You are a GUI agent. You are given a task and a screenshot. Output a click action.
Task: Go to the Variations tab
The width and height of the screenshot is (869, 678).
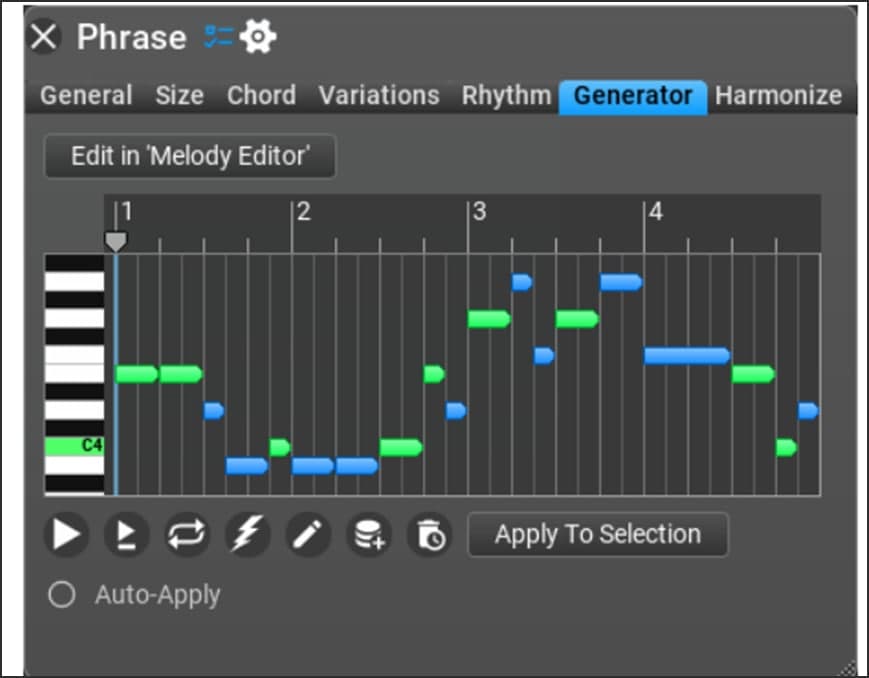[379, 96]
